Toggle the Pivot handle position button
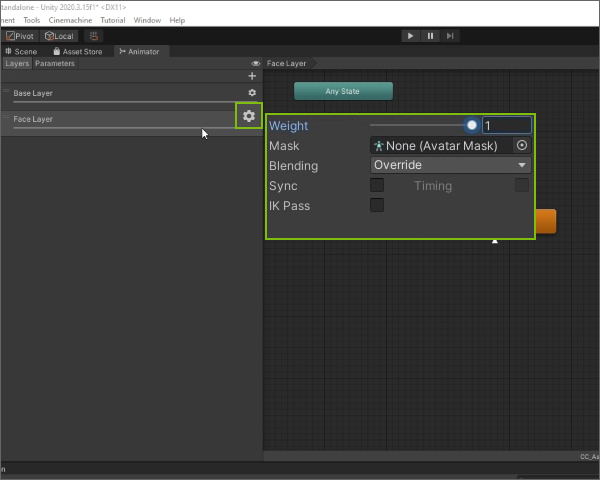Viewport: 600px width, 480px height. [x=20, y=36]
